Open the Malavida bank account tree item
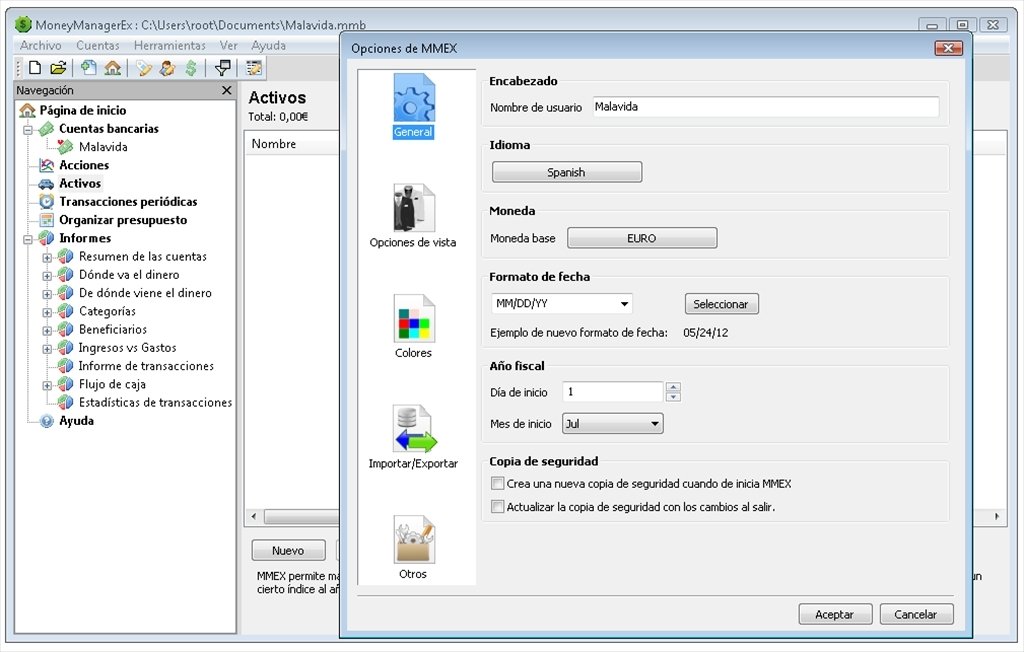The width and height of the screenshot is (1024, 652). click(103, 147)
